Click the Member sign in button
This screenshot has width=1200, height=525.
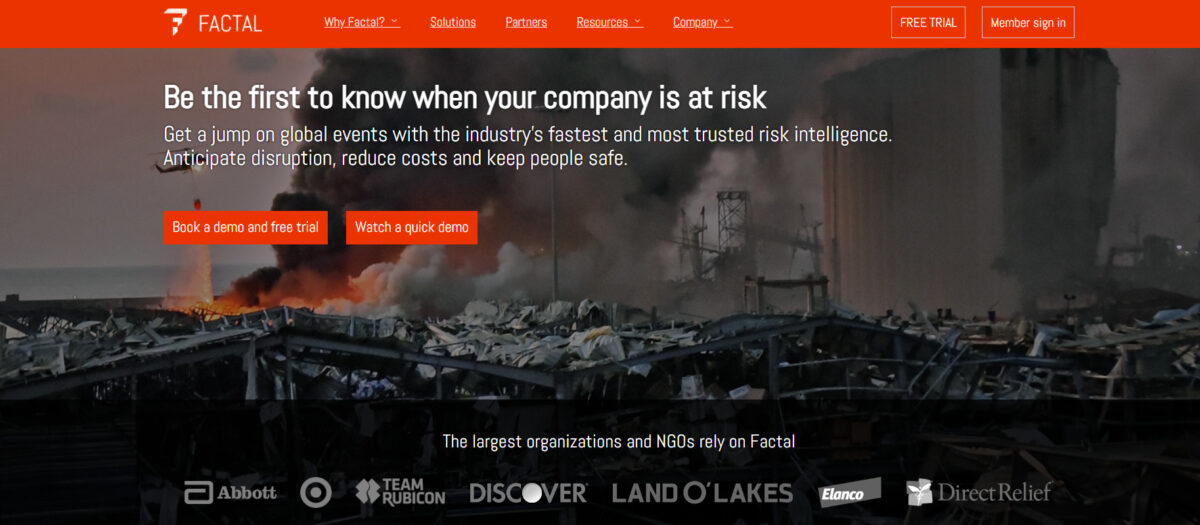tap(1028, 22)
